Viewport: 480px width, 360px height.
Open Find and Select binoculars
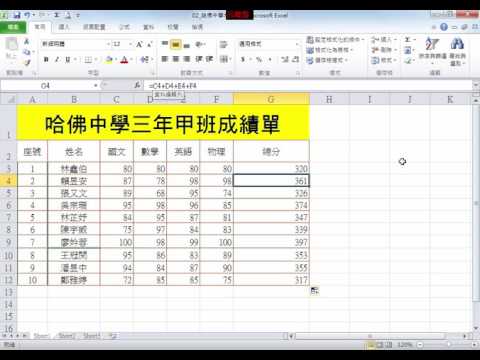457,51
